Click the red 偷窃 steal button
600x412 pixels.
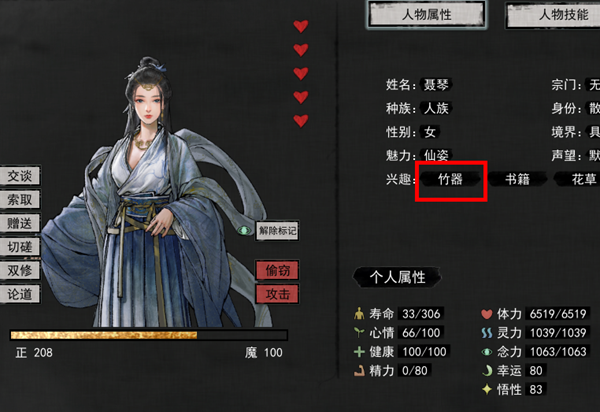pyautogui.click(x=277, y=270)
